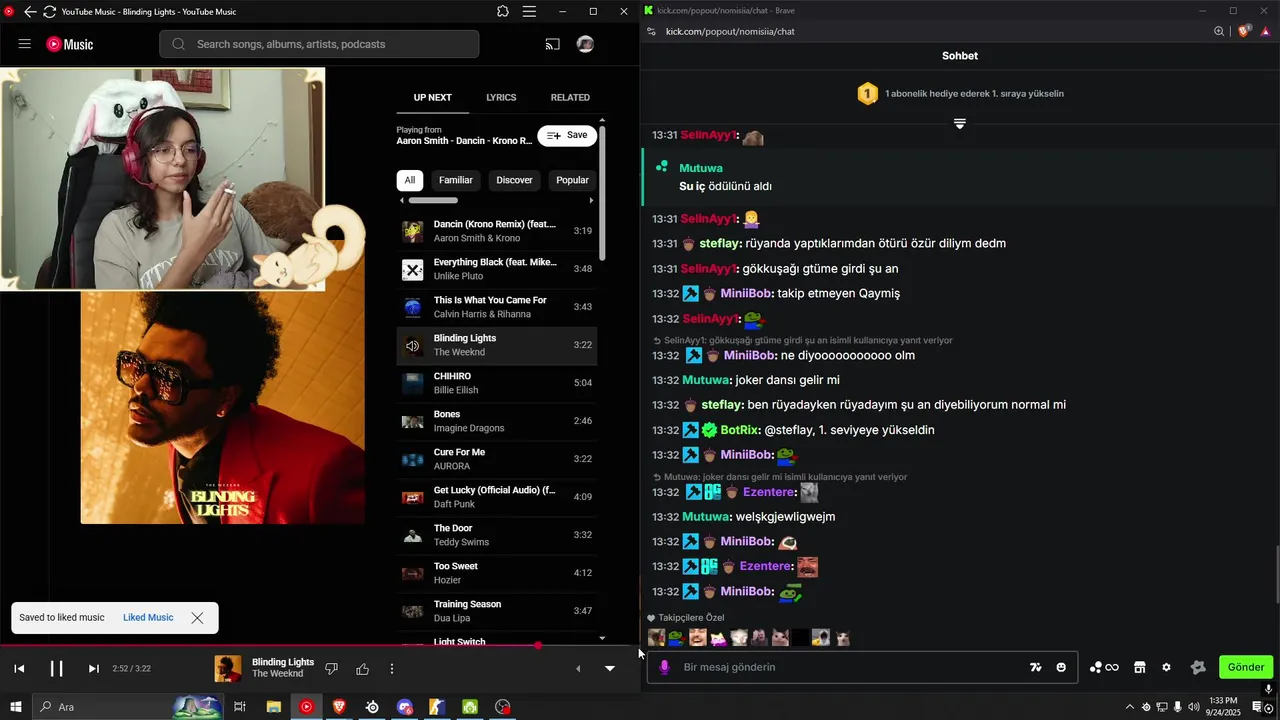
Task: Open the three-dot menu in the player bar
Action: point(392,668)
